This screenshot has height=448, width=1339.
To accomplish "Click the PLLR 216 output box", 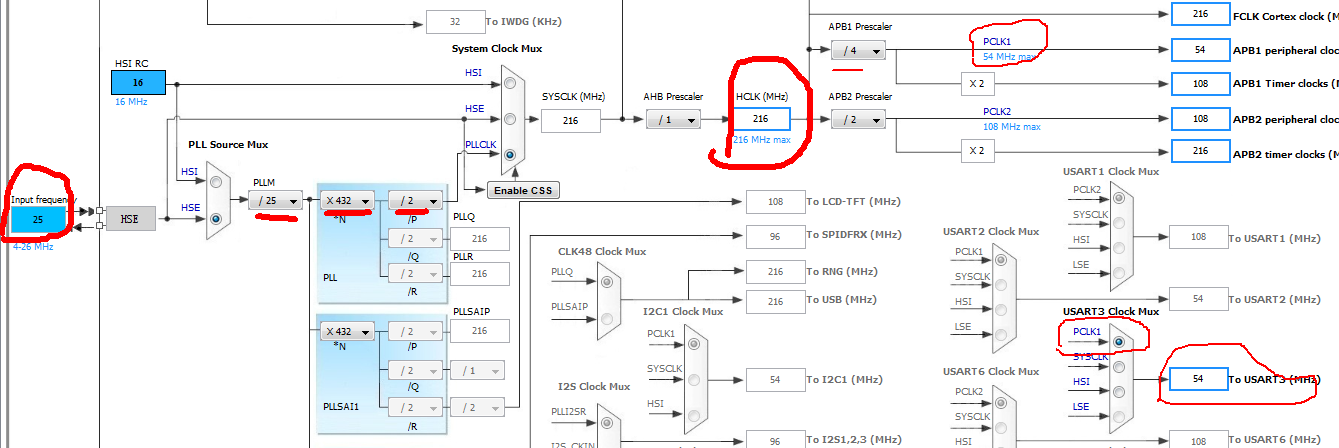I will 479,274.
